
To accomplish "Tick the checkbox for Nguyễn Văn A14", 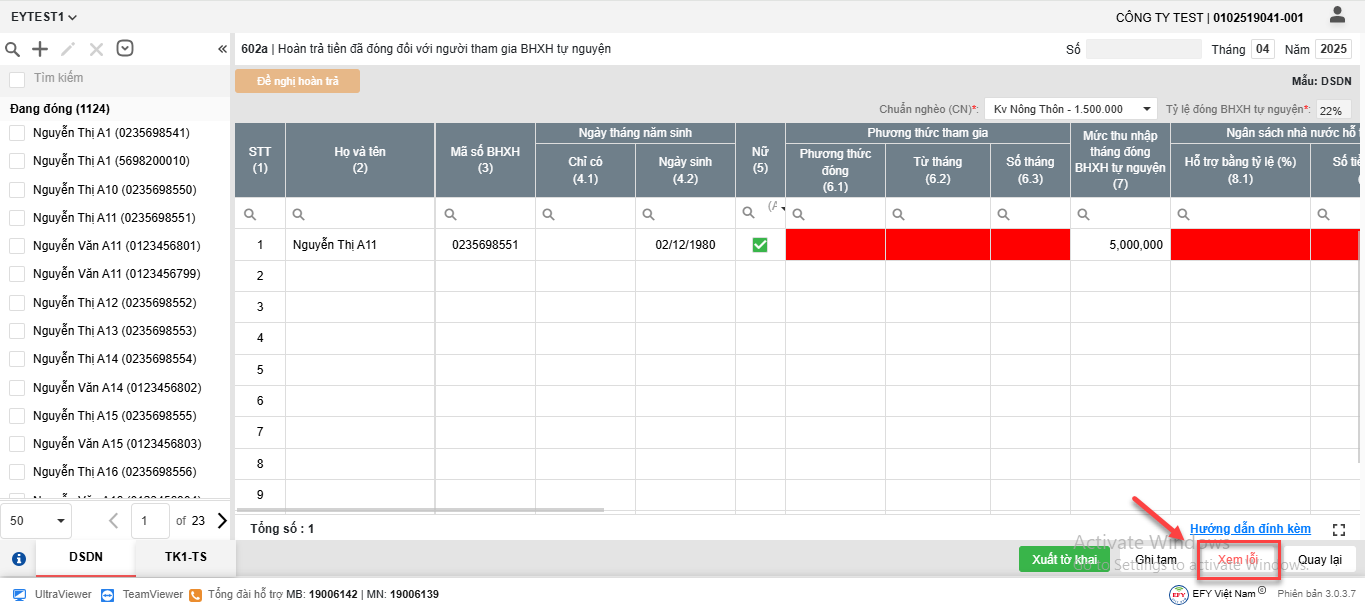I will [17, 387].
